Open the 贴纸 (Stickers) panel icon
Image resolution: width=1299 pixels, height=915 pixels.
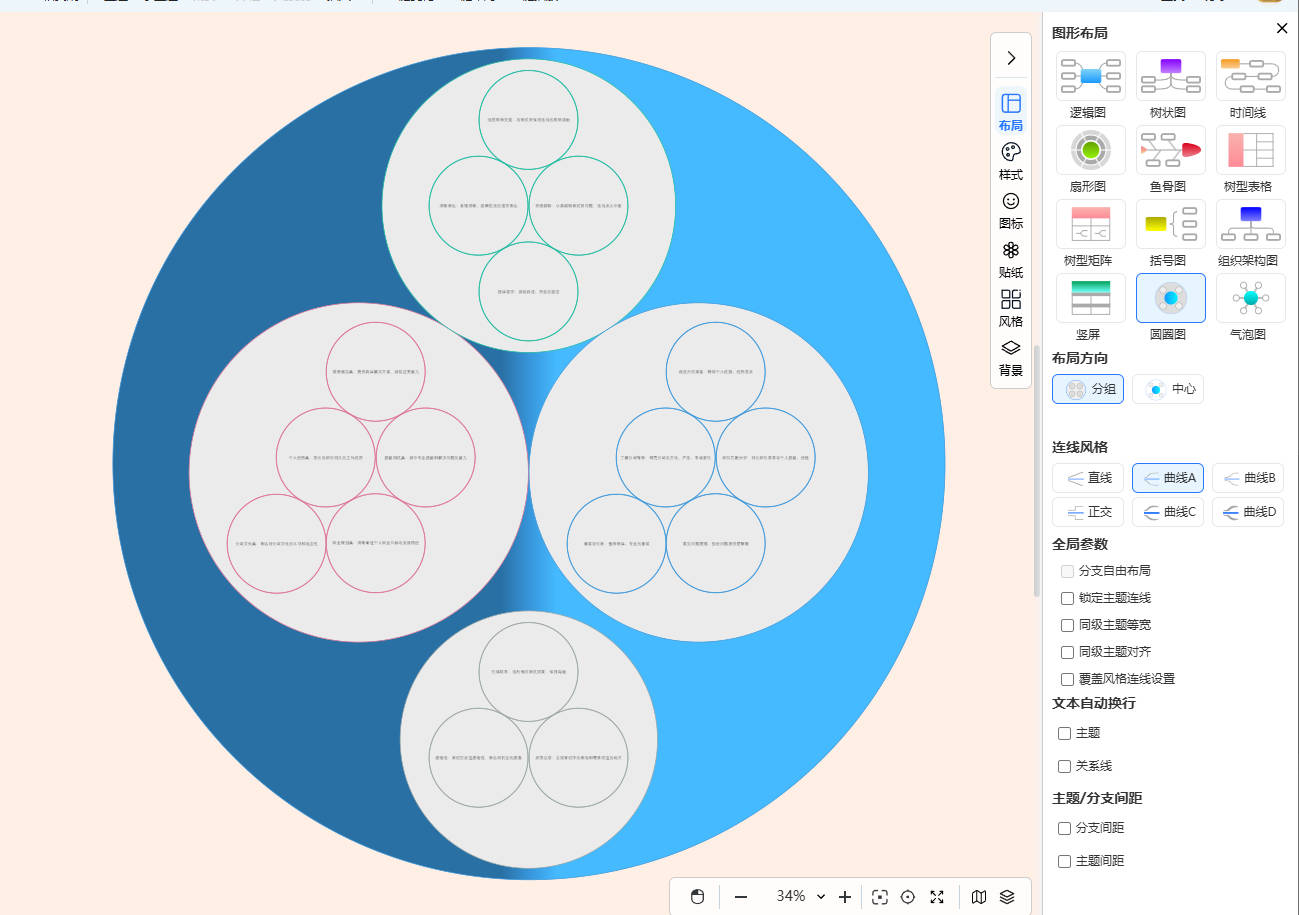pos(1010,259)
